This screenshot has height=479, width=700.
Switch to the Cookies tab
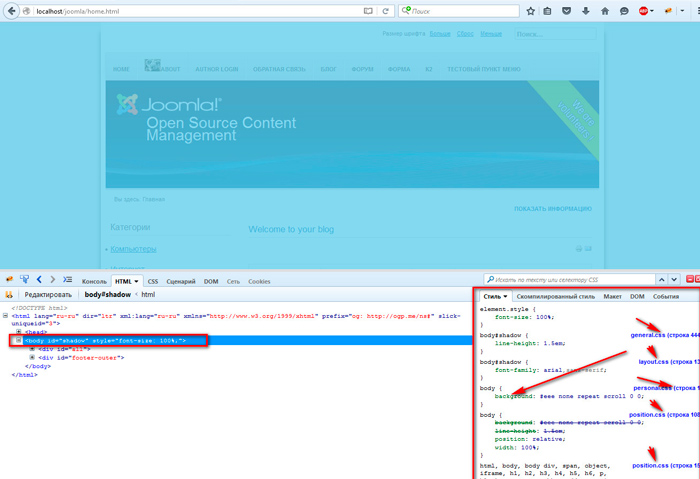click(259, 282)
